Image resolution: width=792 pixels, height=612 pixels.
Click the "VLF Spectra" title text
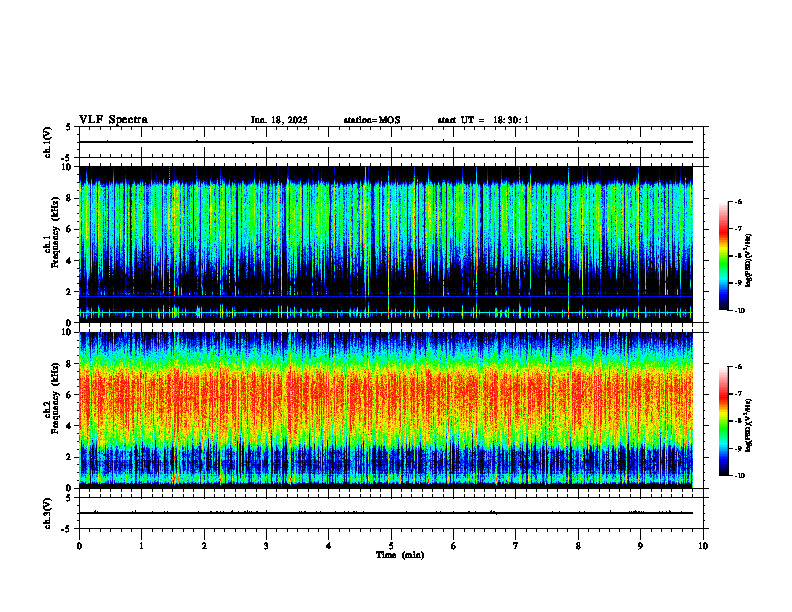[x=113, y=120]
